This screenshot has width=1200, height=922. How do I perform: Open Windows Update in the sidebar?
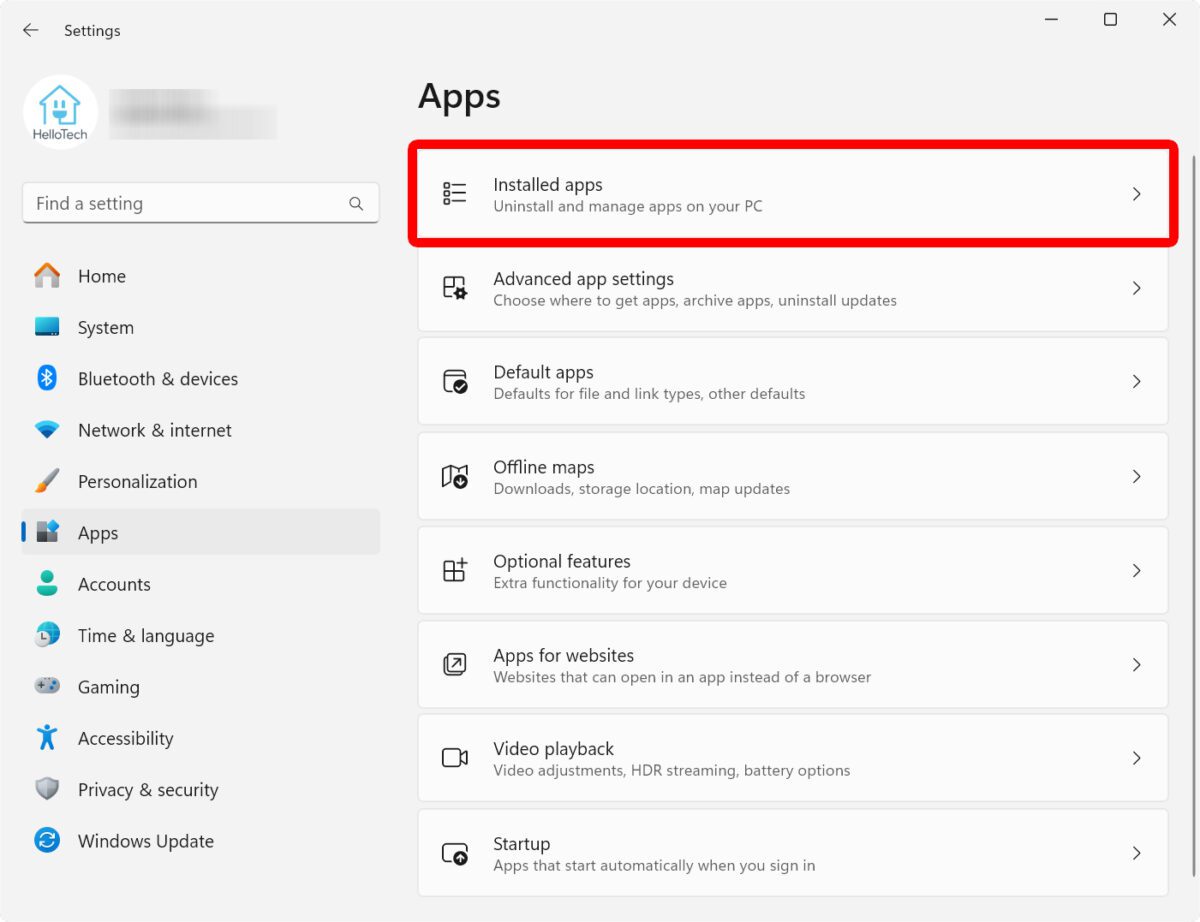click(x=145, y=841)
